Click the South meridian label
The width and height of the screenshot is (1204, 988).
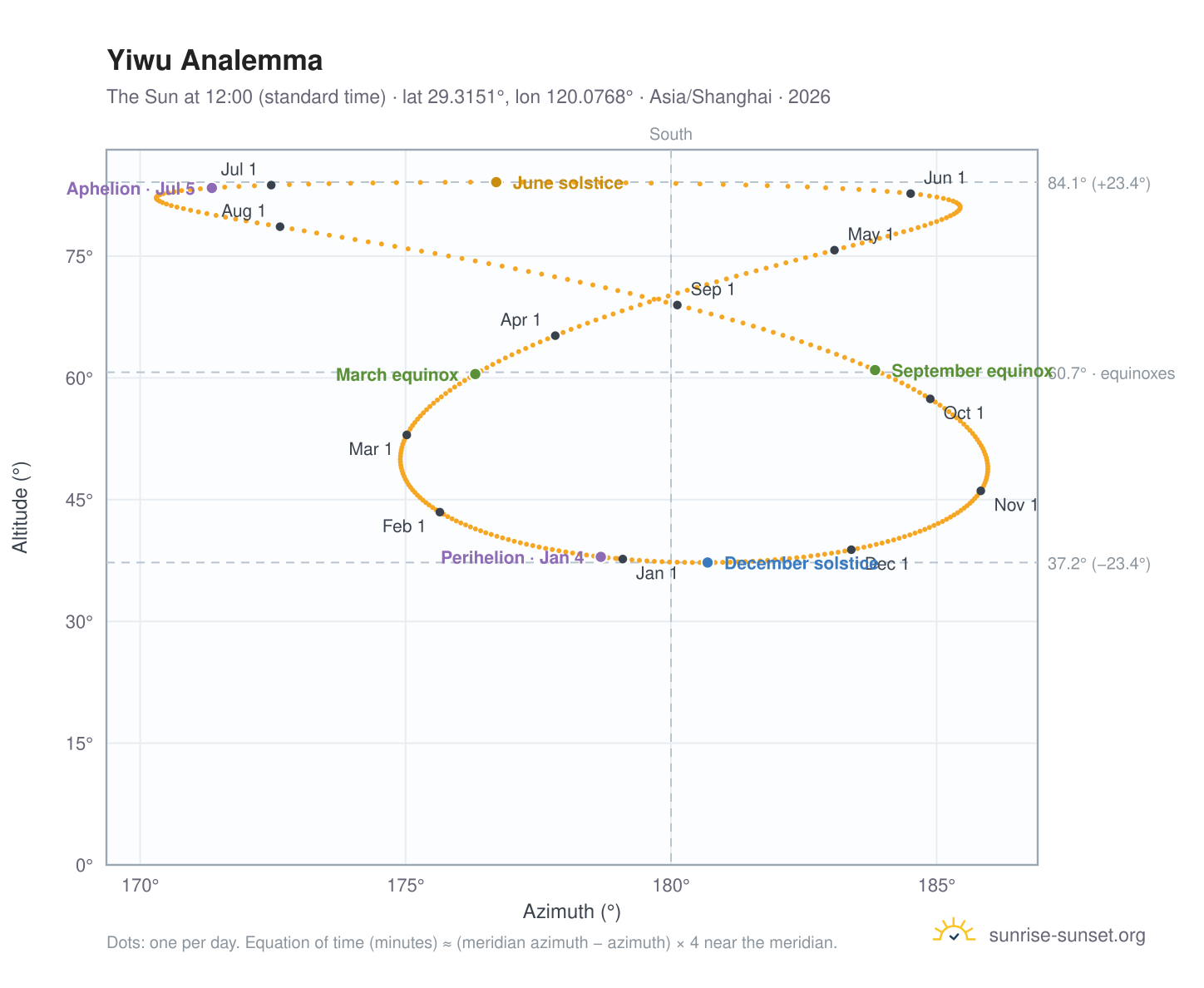pos(671,135)
